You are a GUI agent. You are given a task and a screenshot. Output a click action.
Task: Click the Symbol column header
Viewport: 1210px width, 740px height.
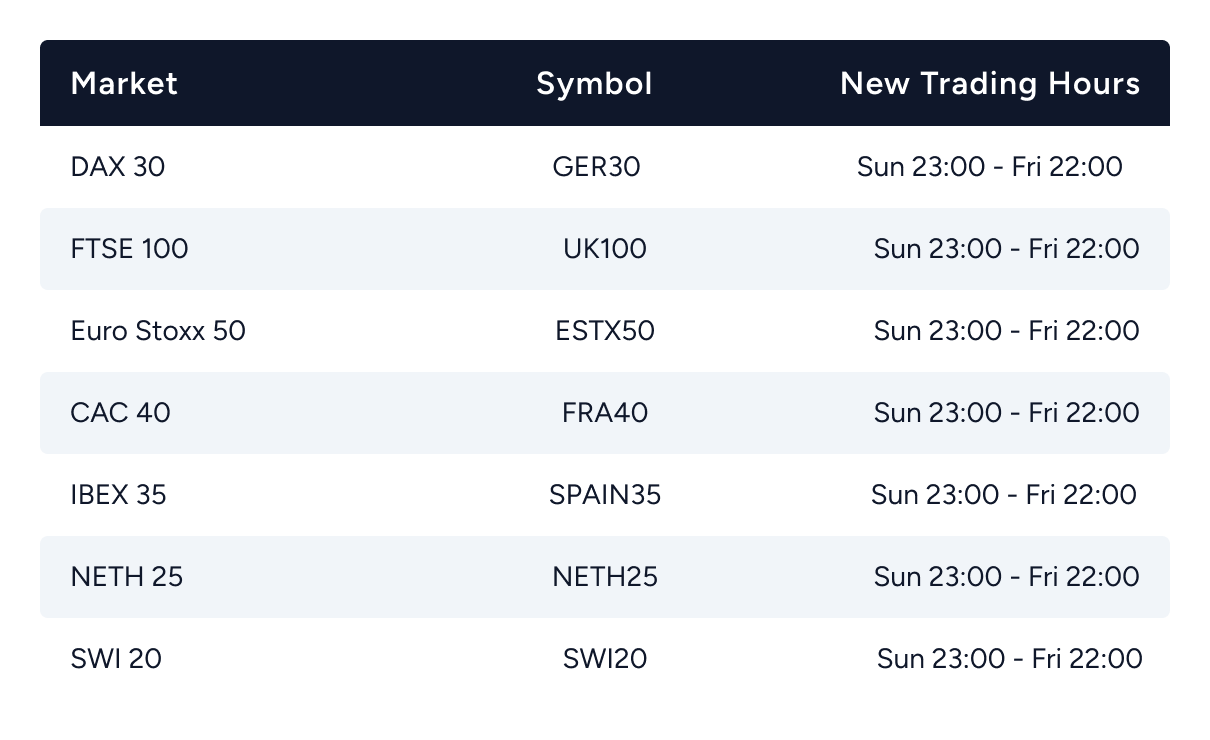click(594, 83)
